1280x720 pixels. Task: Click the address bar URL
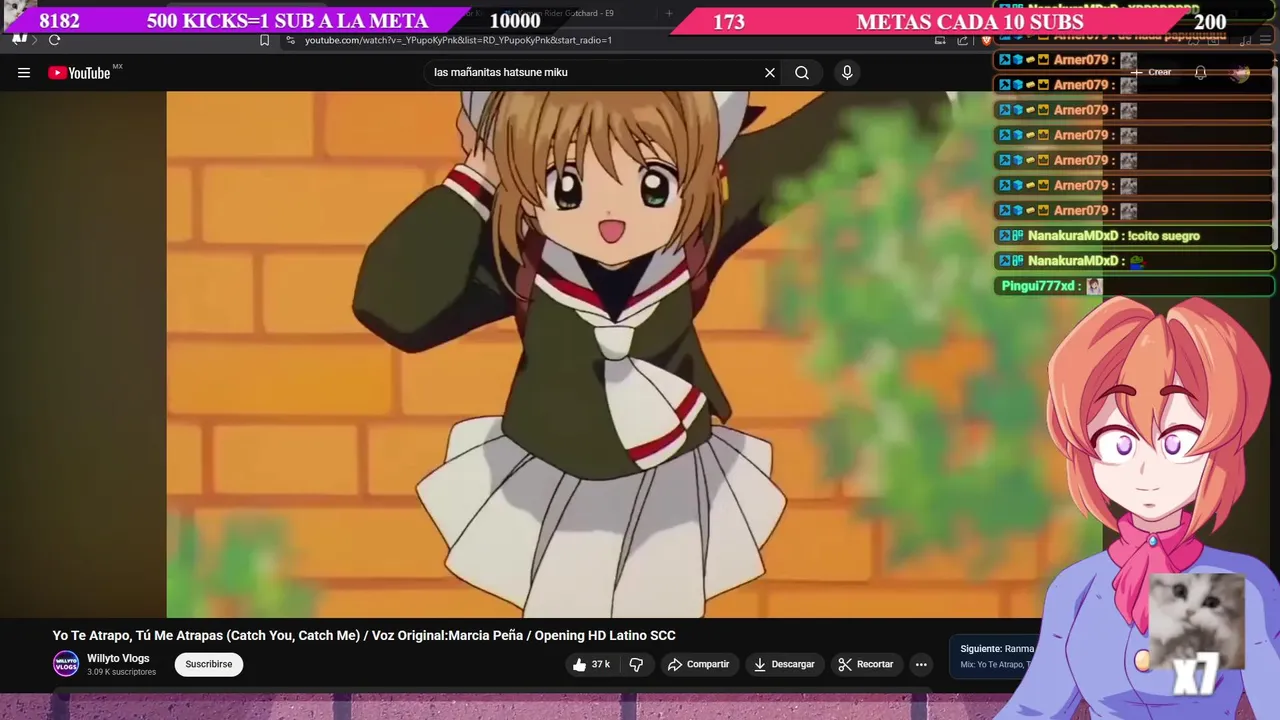point(458,40)
